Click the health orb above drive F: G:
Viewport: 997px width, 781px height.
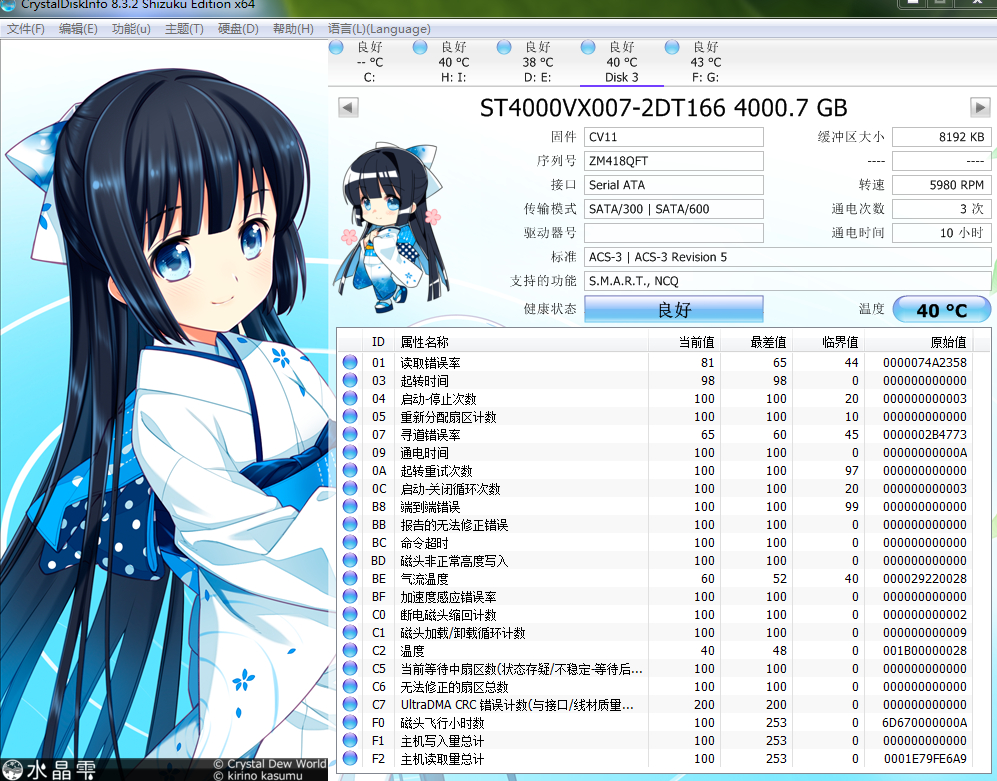672,47
